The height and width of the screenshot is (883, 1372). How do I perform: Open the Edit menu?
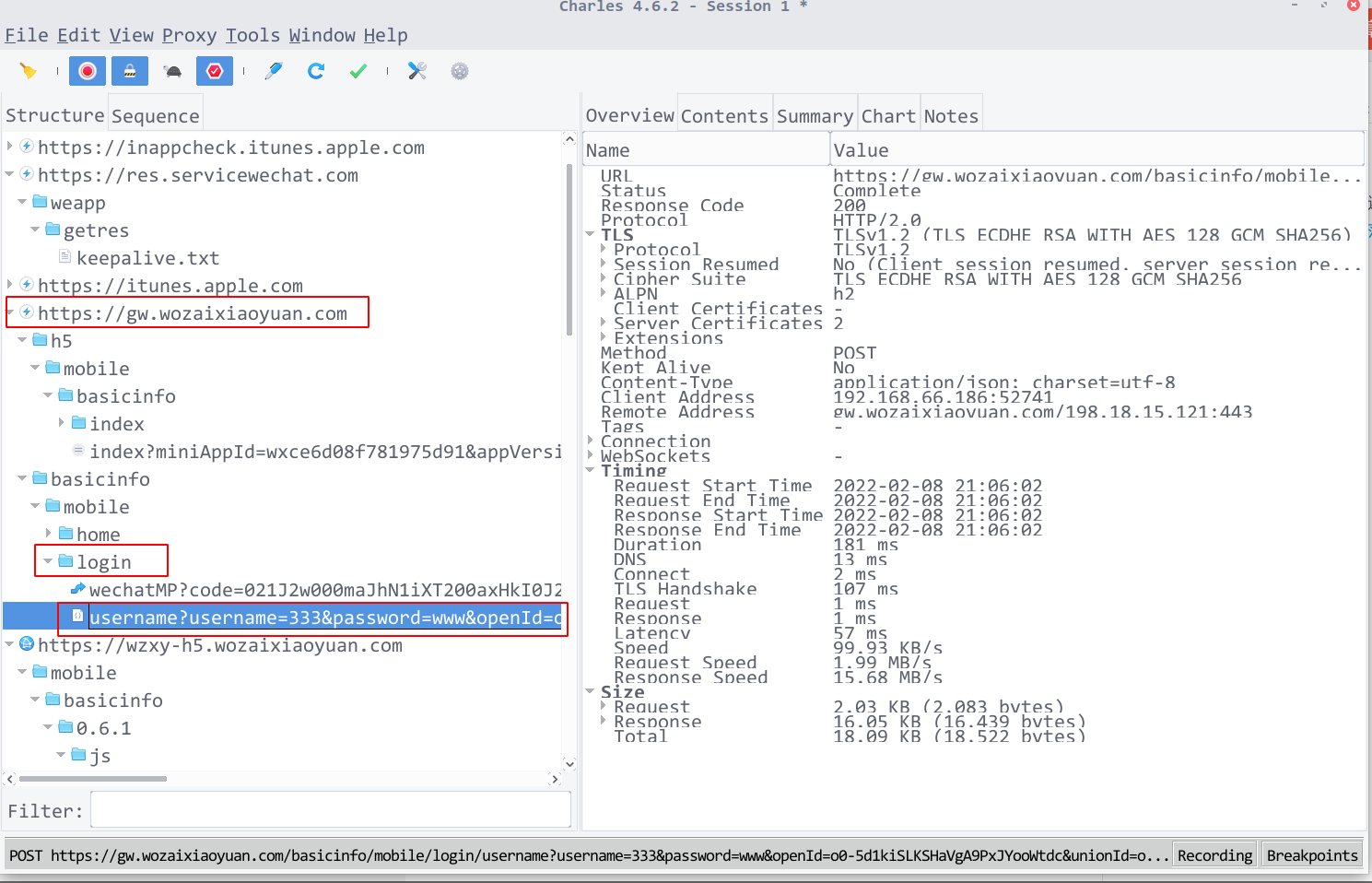79,35
